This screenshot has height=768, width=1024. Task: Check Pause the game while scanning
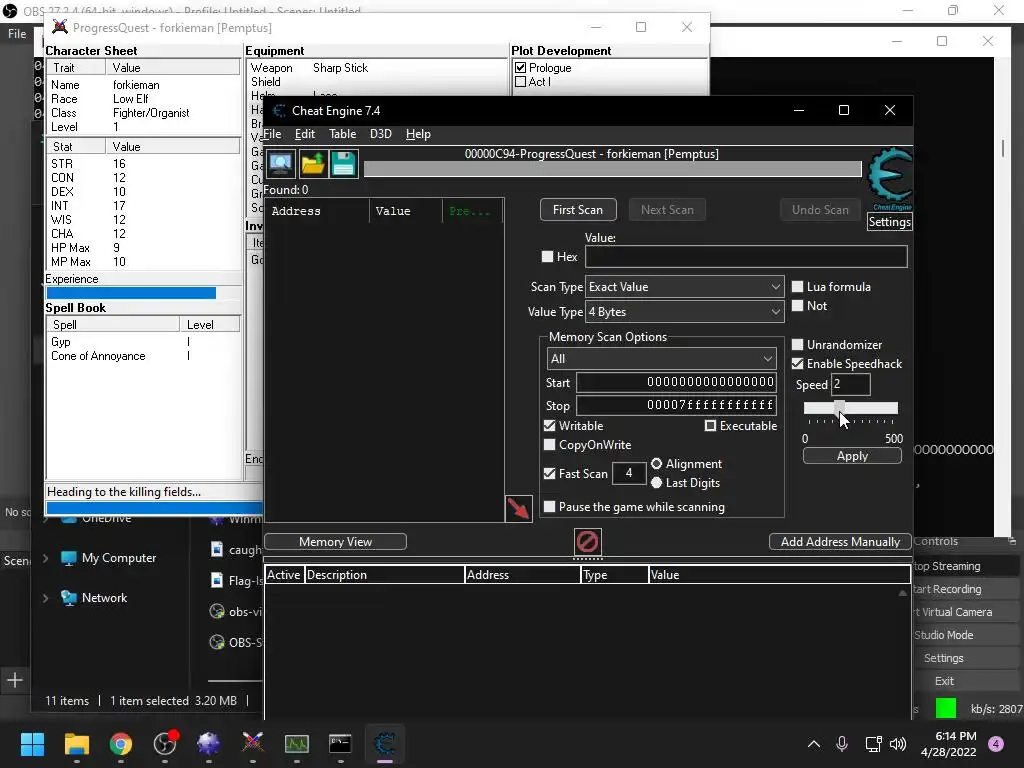click(550, 507)
